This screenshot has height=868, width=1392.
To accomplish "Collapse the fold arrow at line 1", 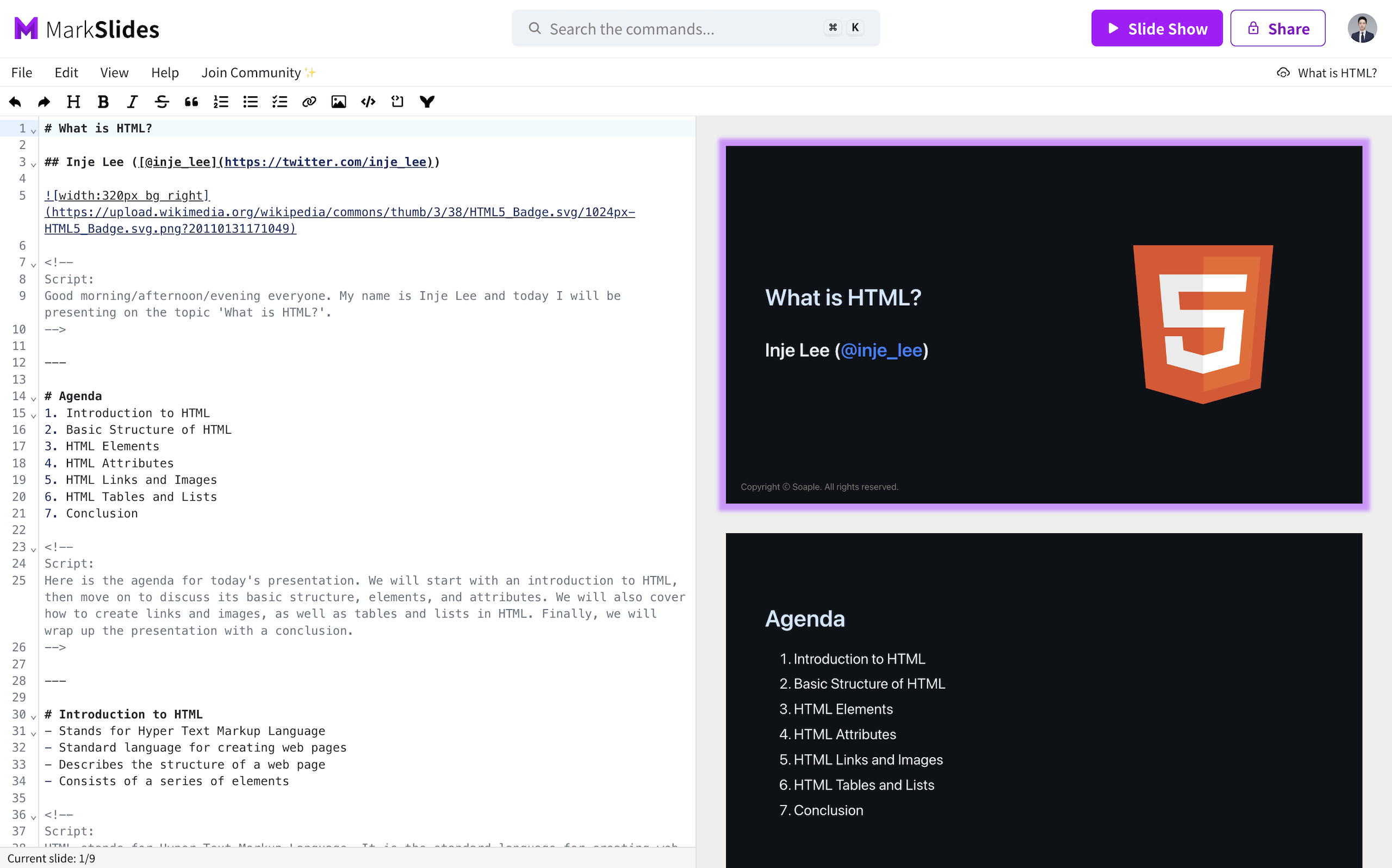I will pos(33,131).
